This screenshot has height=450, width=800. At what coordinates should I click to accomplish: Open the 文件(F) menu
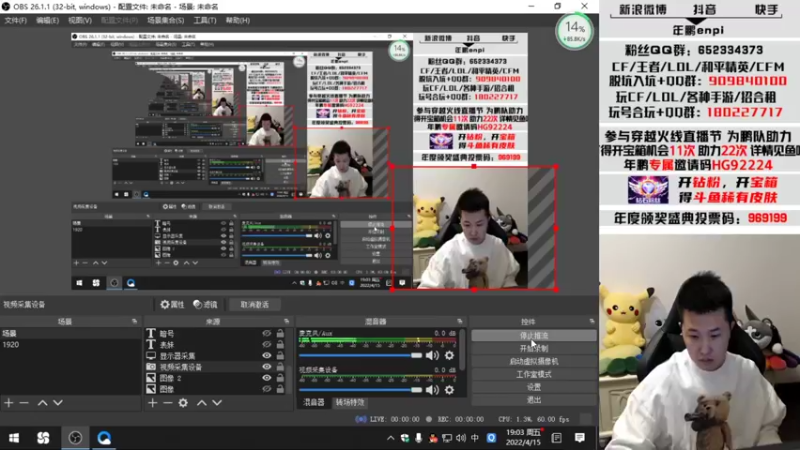coord(15,20)
